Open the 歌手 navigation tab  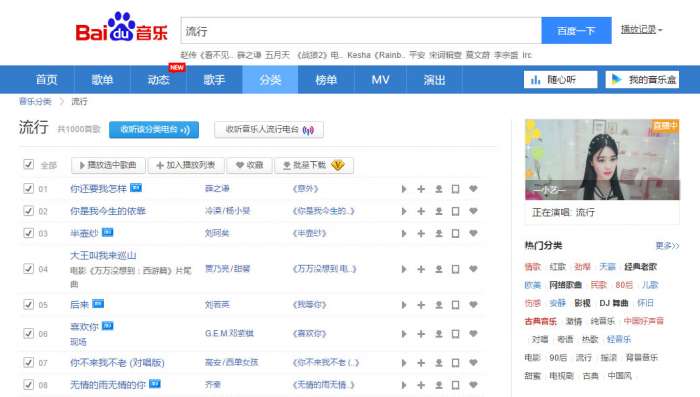pyautogui.click(x=214, y=80)
